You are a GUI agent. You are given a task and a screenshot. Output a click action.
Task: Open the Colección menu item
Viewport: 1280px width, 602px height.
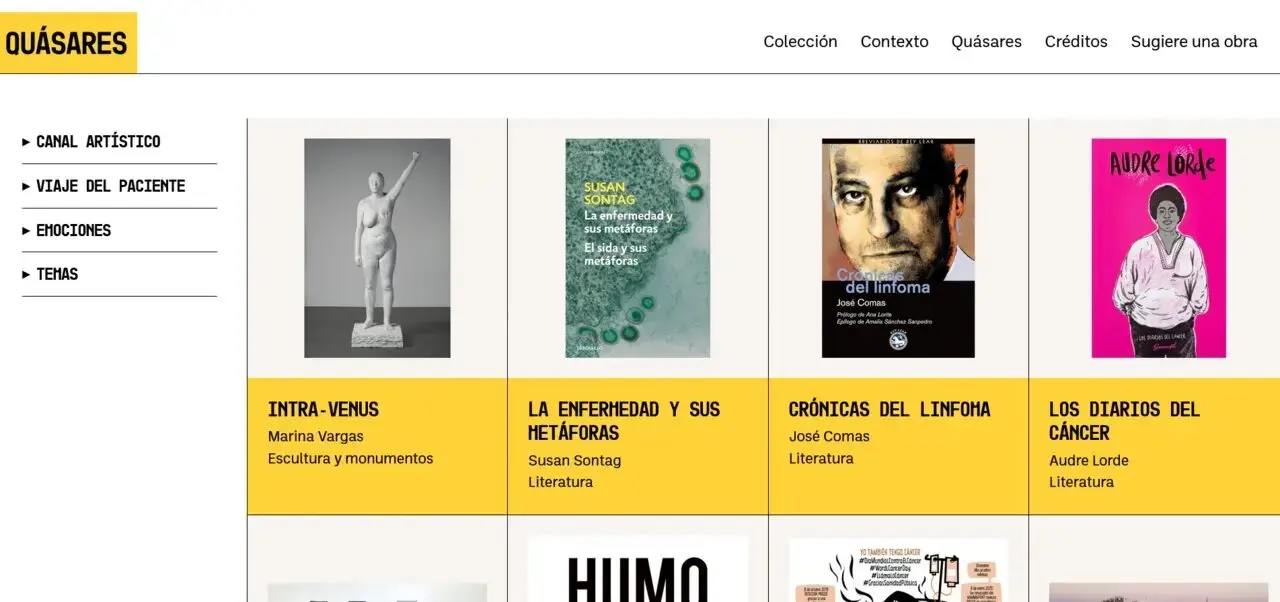click(800, 42)
